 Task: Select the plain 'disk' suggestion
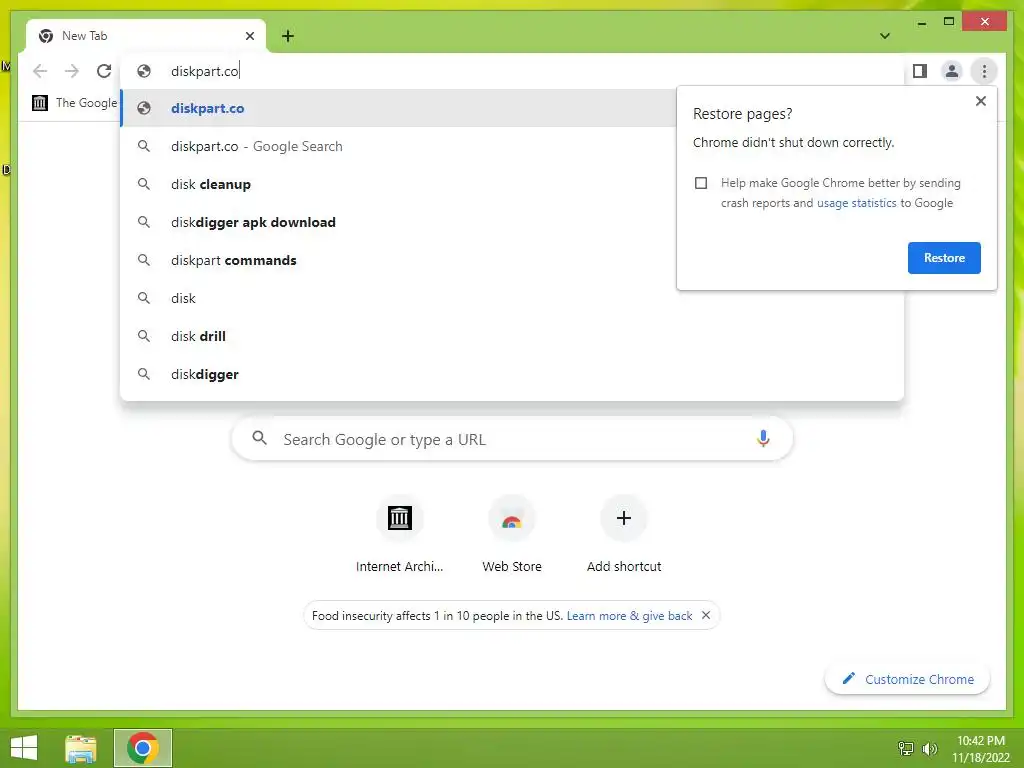pyautogui.click(x=512, y=298)
